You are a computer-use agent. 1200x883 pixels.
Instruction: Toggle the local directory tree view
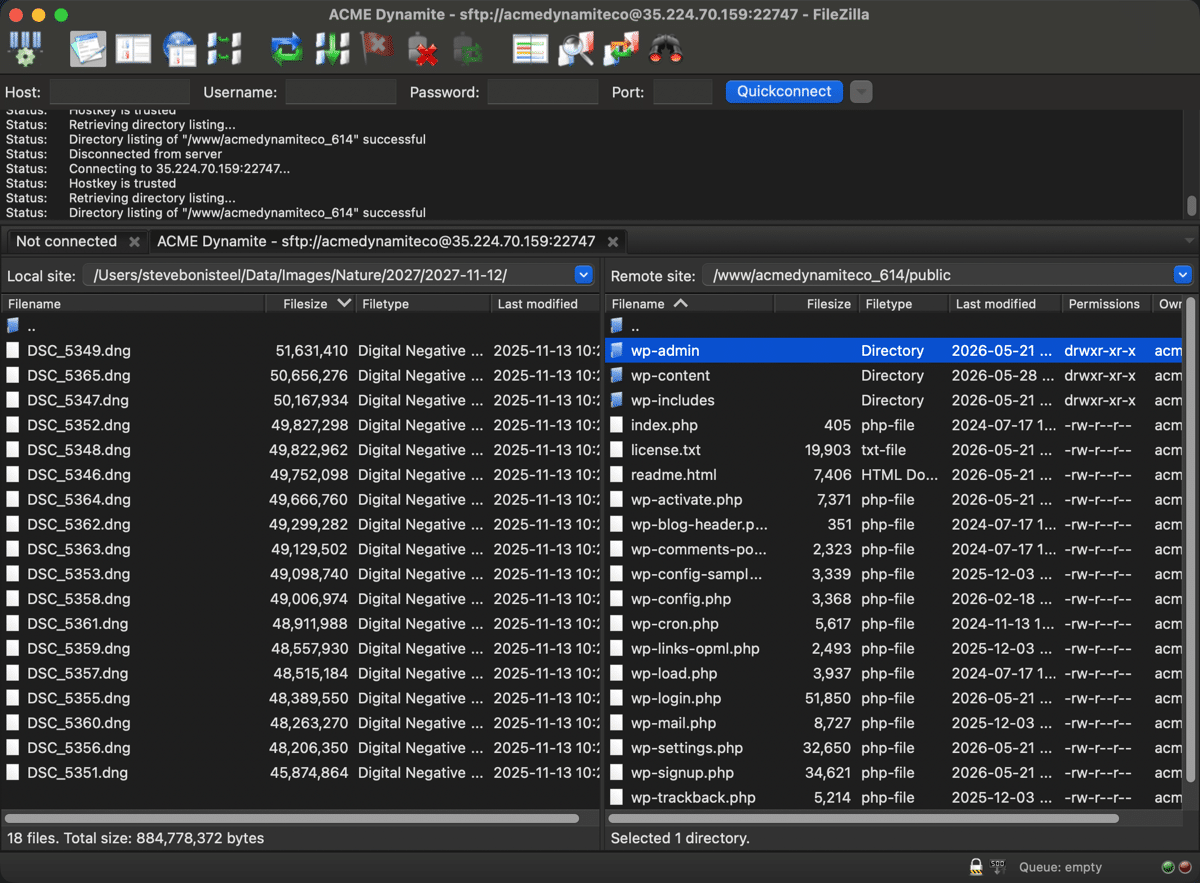pos(134,48)
